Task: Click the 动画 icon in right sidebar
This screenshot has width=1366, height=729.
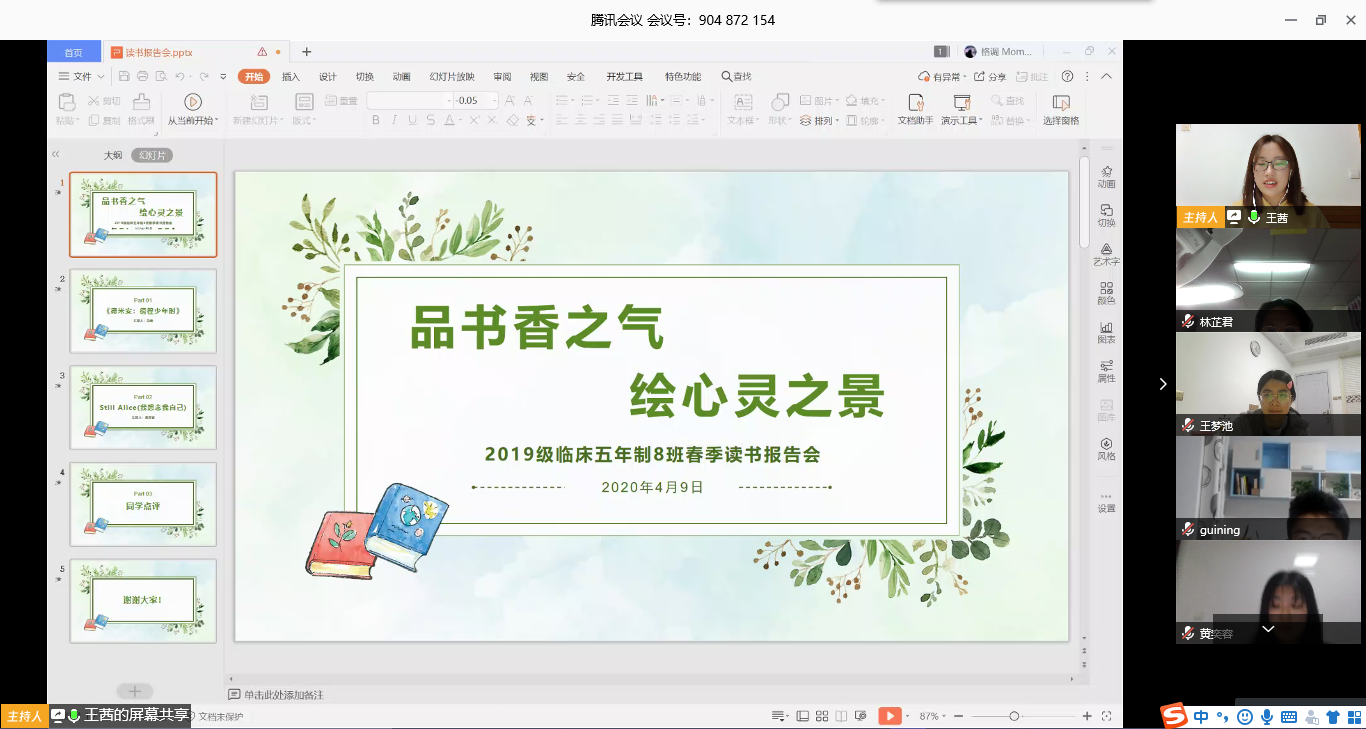Action: pos(1106,176)
